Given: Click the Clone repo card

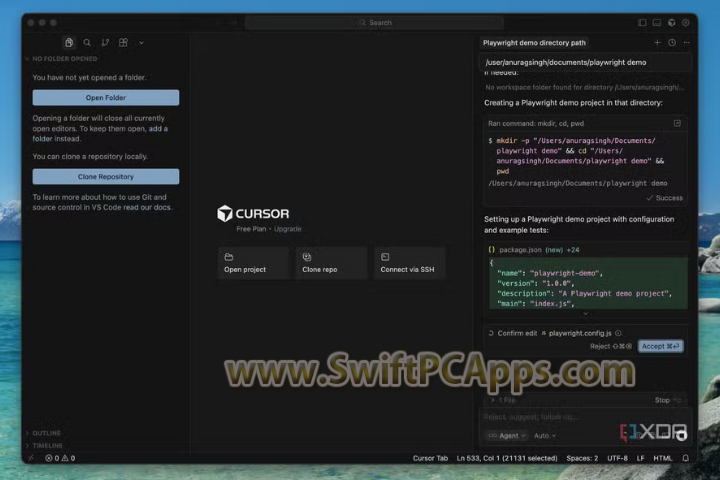Looking at the screenshot, I should pyautogui.click(x=332, y=263).
